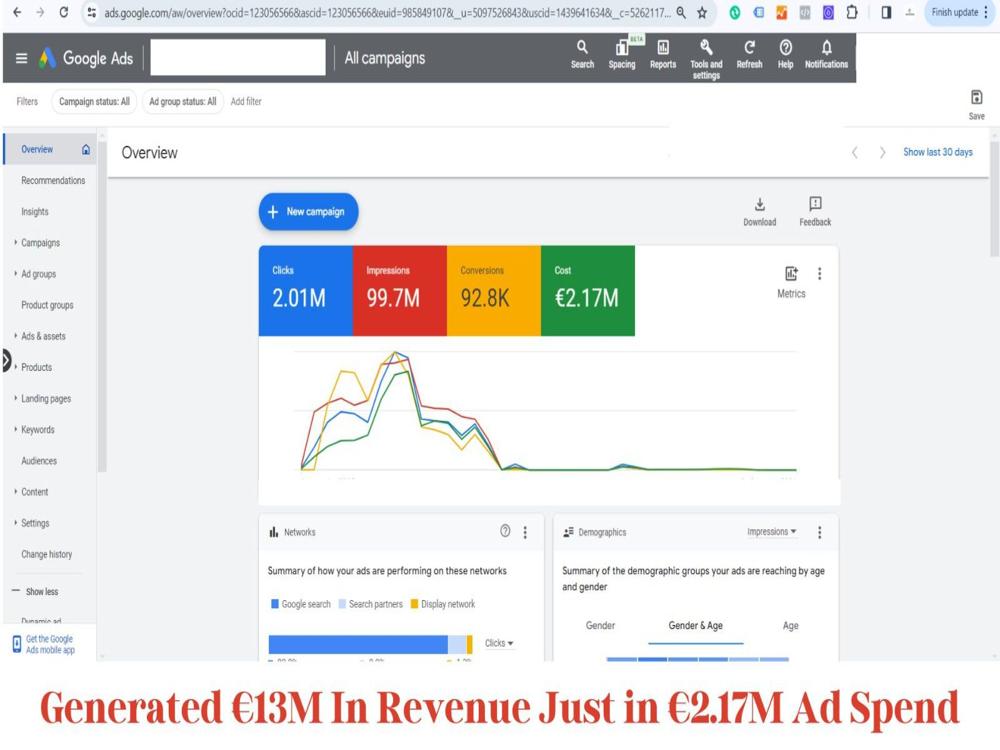This screenshot has width=1000, height=750.
Task: Open Insights in sidebar
Action: [34, 212]
